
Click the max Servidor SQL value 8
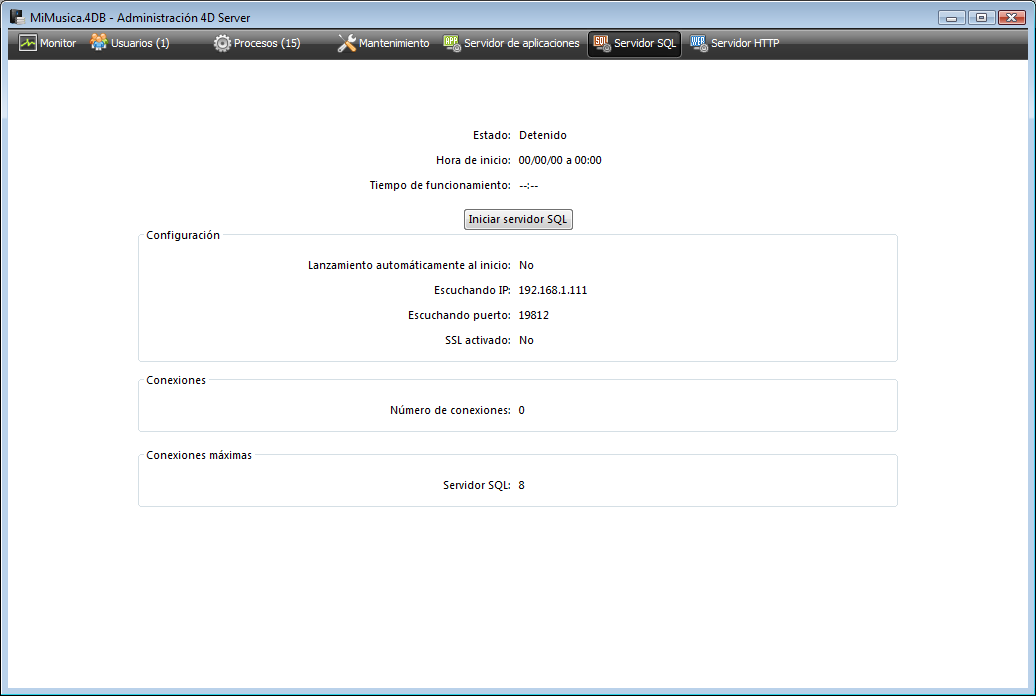click(521, 485)
